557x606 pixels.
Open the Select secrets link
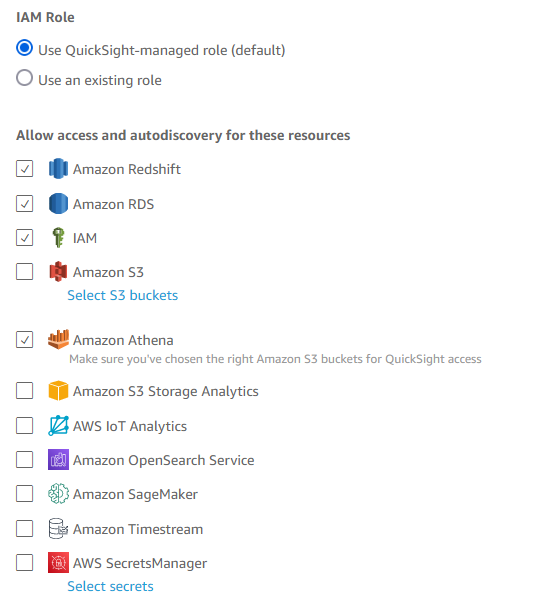(x=110, y=586)
